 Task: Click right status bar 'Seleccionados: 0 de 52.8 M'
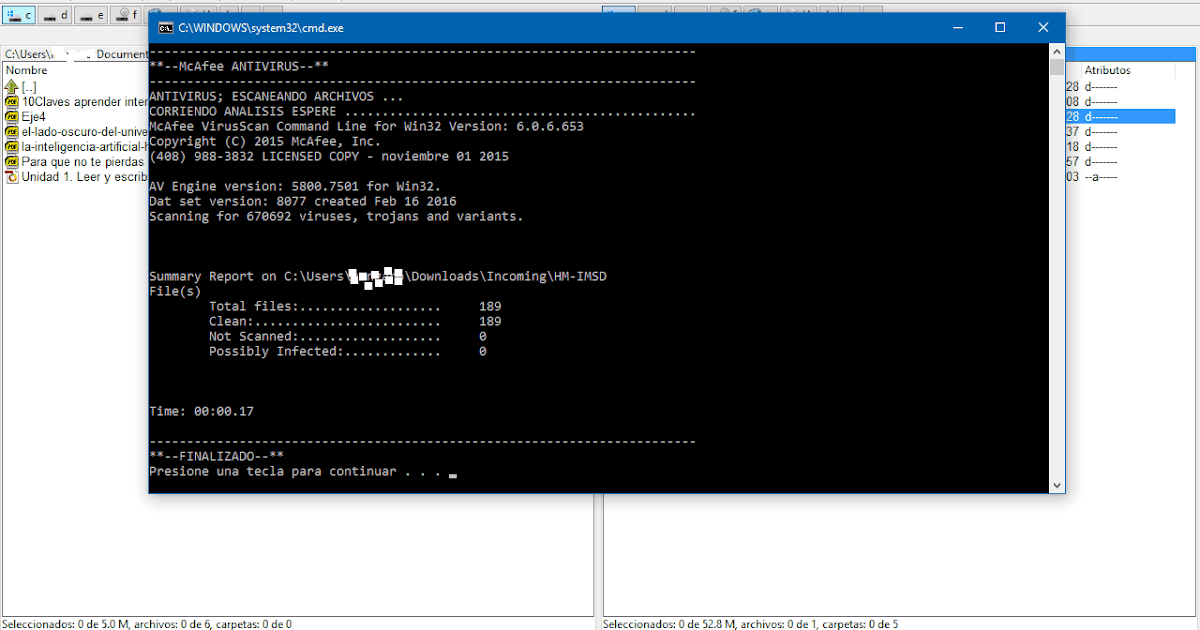(x=750, y=623)
